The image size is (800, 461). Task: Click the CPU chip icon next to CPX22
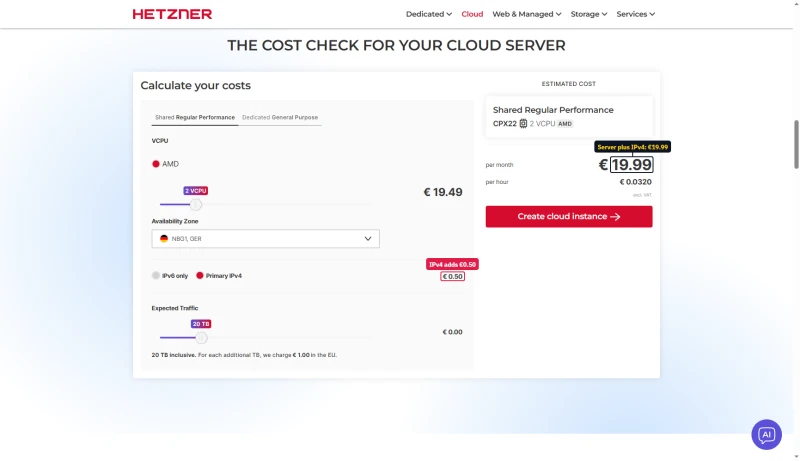(x=523, y=123)
